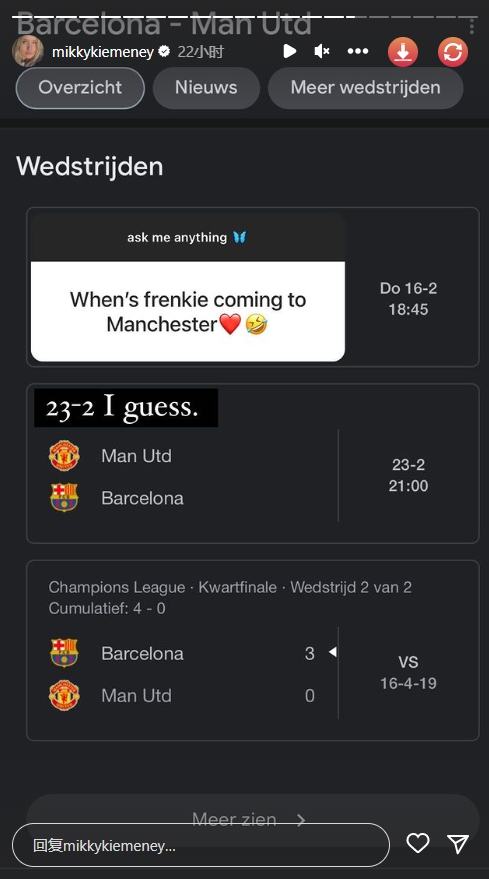Click the red download icon
489x879 pixels.
point(403,52)
